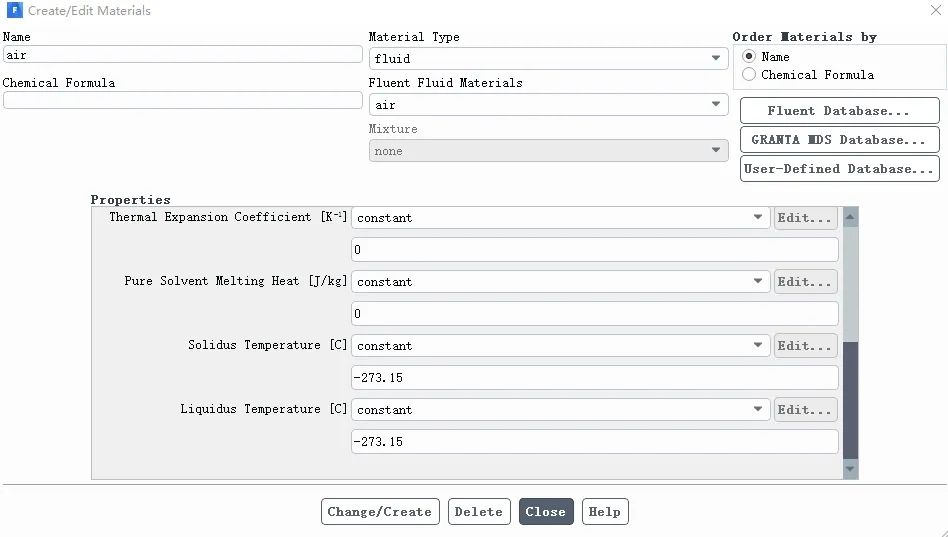Click the material Name input field
This screenshot has width=948, height=537.
click(x=182, y=55)
